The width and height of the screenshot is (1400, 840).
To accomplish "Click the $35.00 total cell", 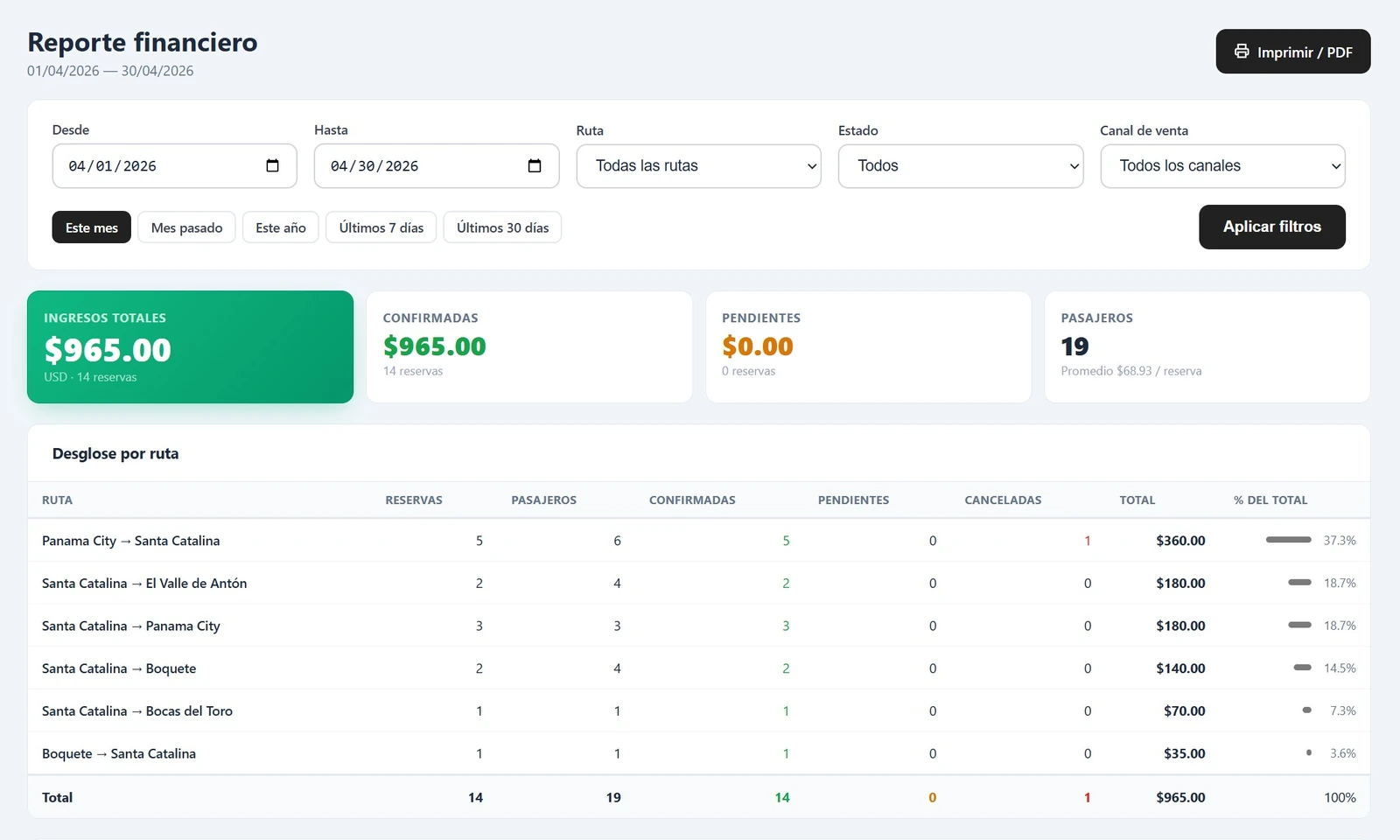I will coord(1184,754).
